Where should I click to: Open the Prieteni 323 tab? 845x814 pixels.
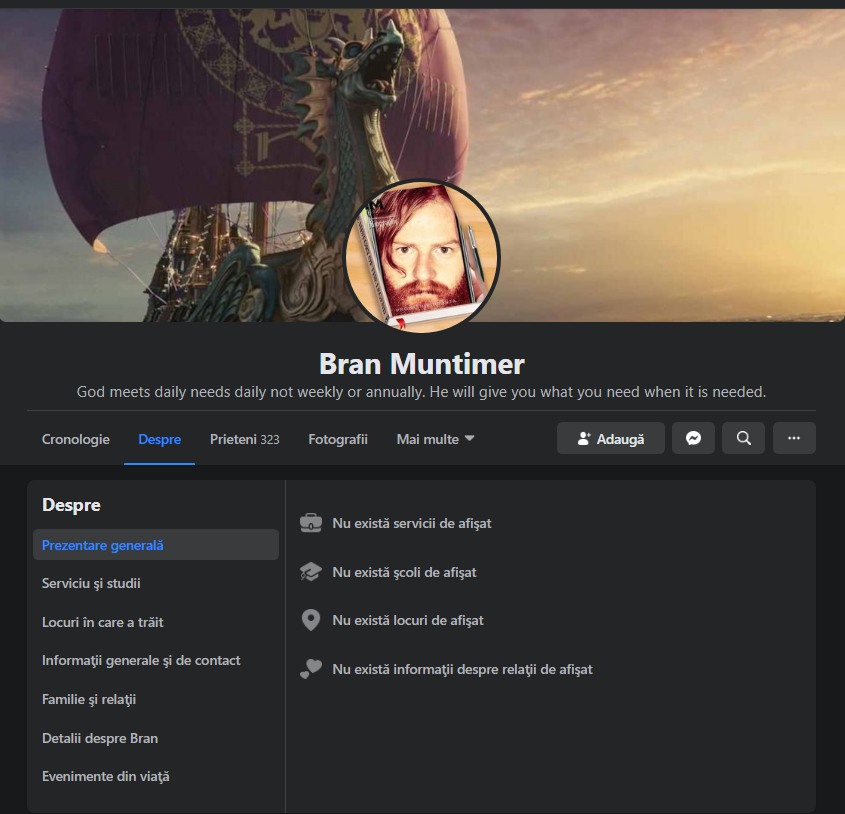pos(245,439)
